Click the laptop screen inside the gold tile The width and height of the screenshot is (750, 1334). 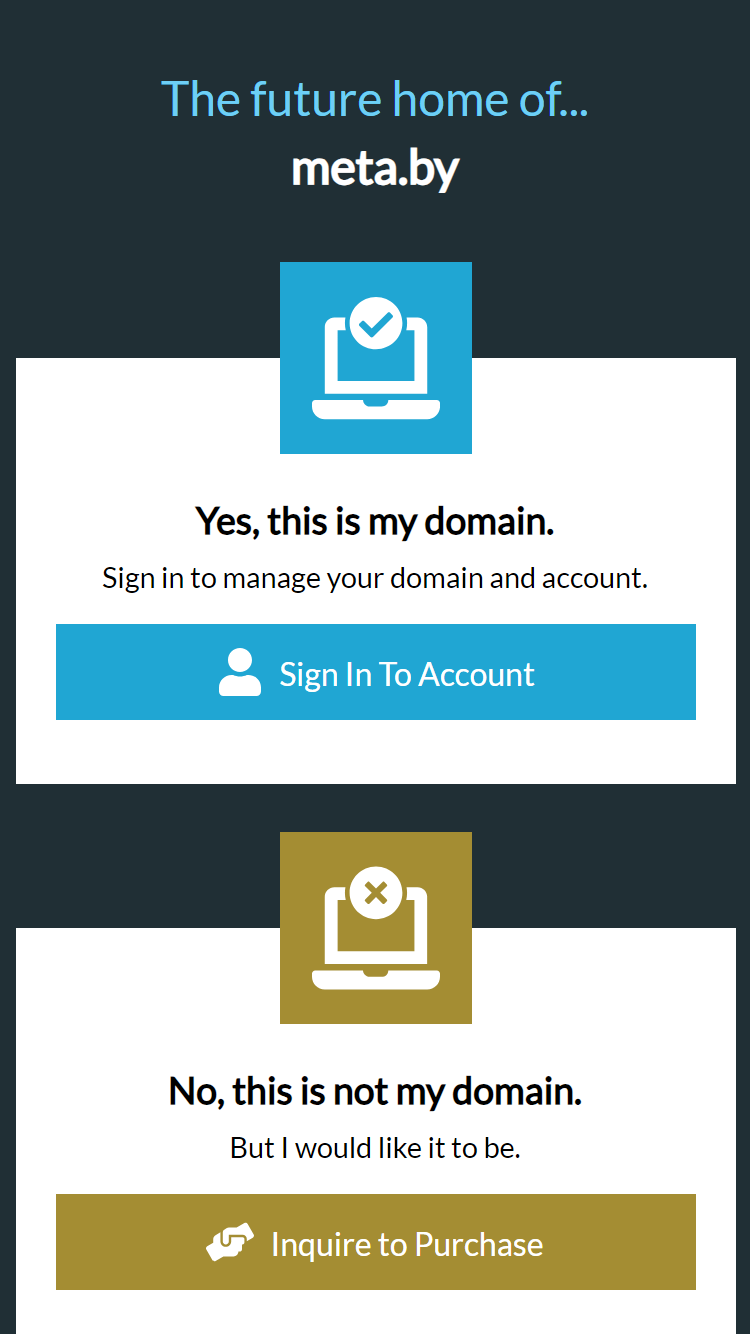(x=376, y=932)
